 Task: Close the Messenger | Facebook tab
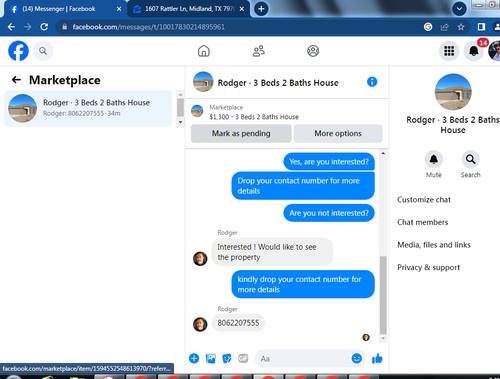pyautogui.click(x=119, y=9)
